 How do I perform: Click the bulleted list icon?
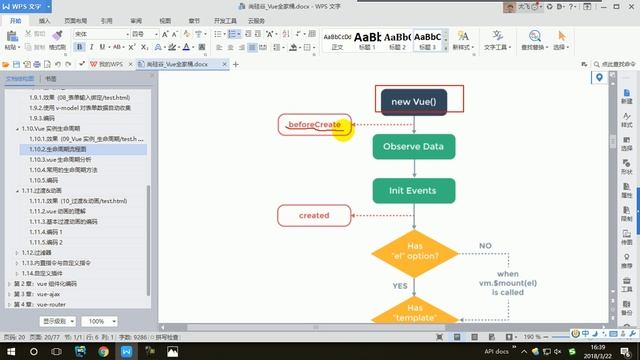tap(218, 34)
